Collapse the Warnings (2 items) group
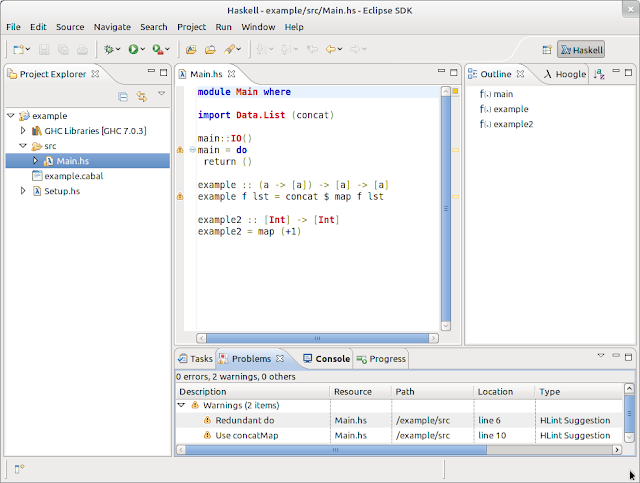 click(x=182, y=405)
